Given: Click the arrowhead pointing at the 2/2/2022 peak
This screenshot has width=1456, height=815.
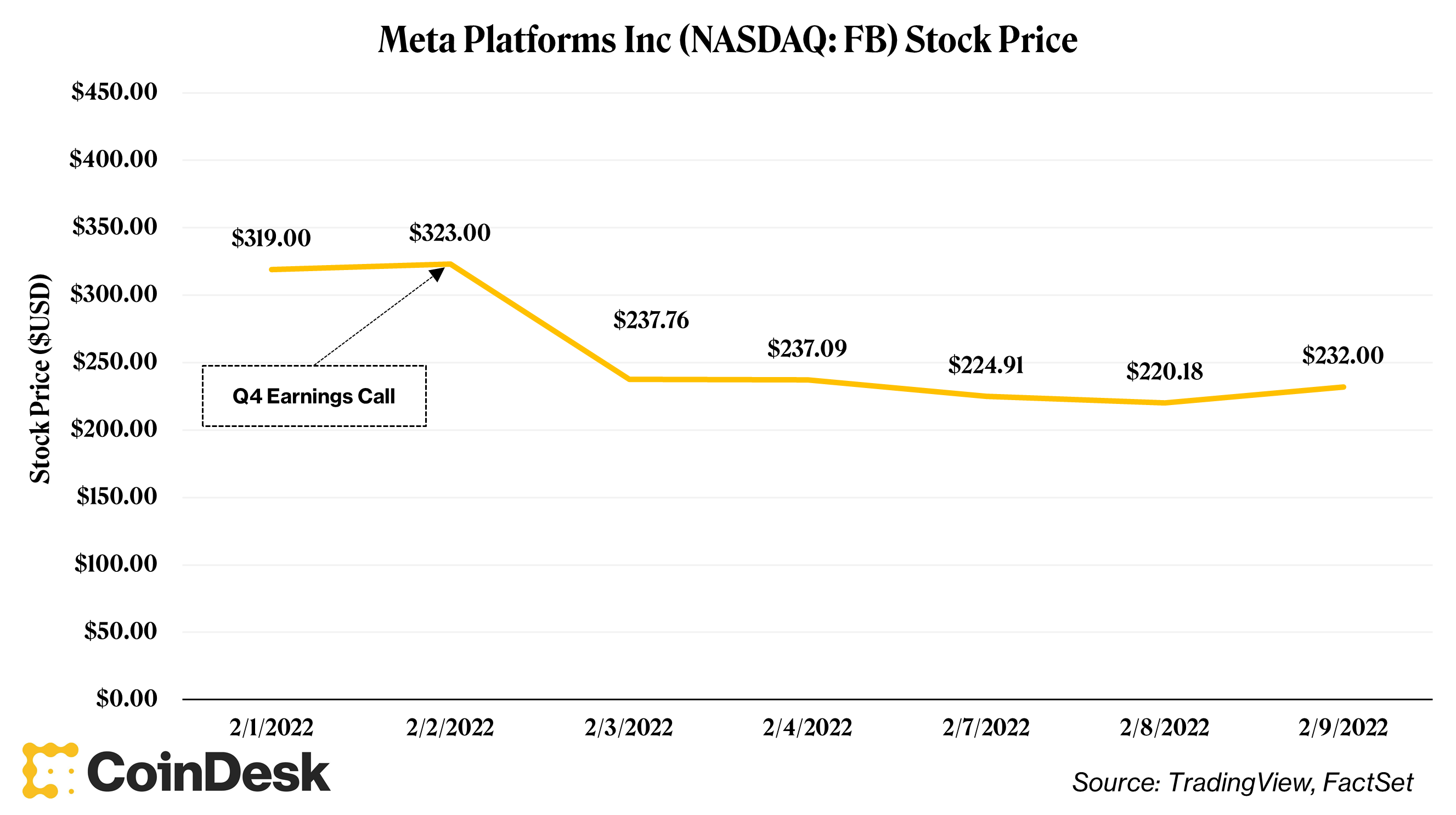Looking at the screenshot, I should [x=437, y=274].
